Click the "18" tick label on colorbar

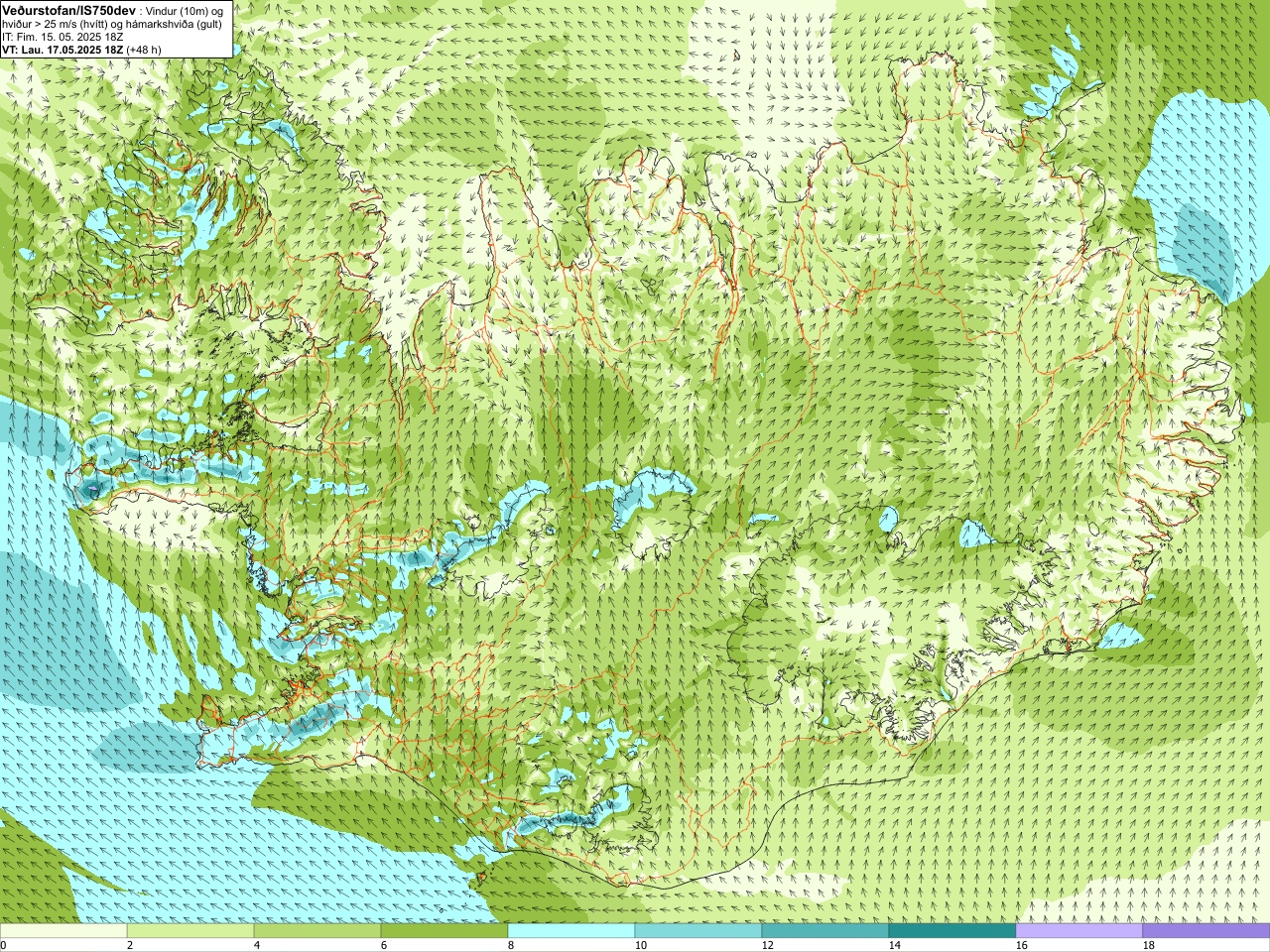tap(1148, 945)
